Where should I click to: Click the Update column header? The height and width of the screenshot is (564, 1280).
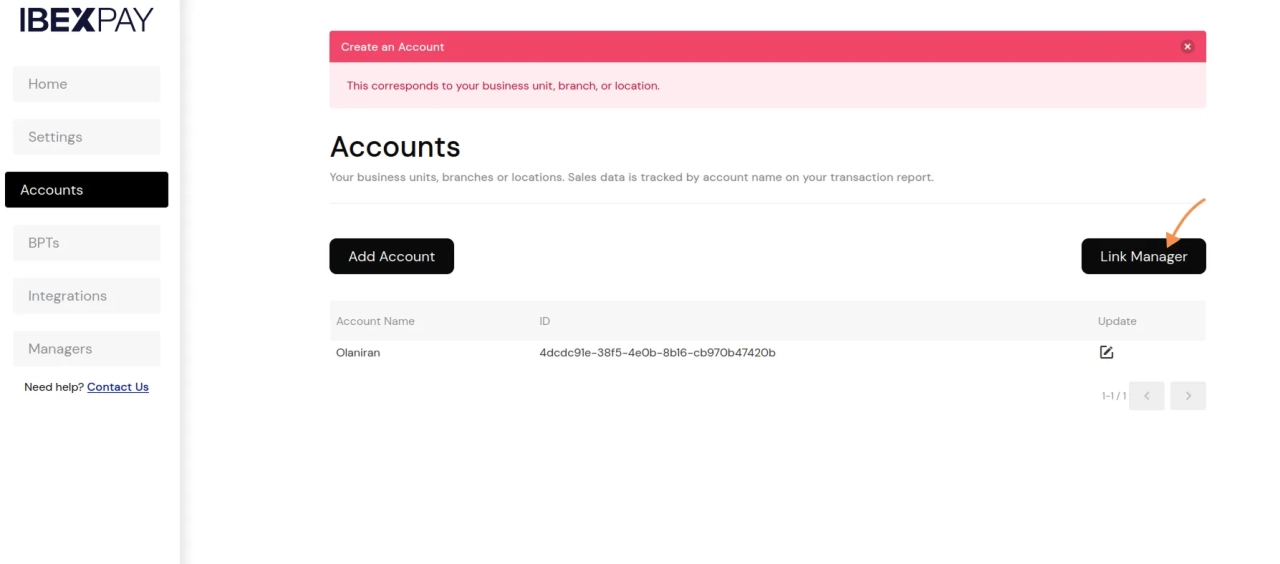(1117, 321)
